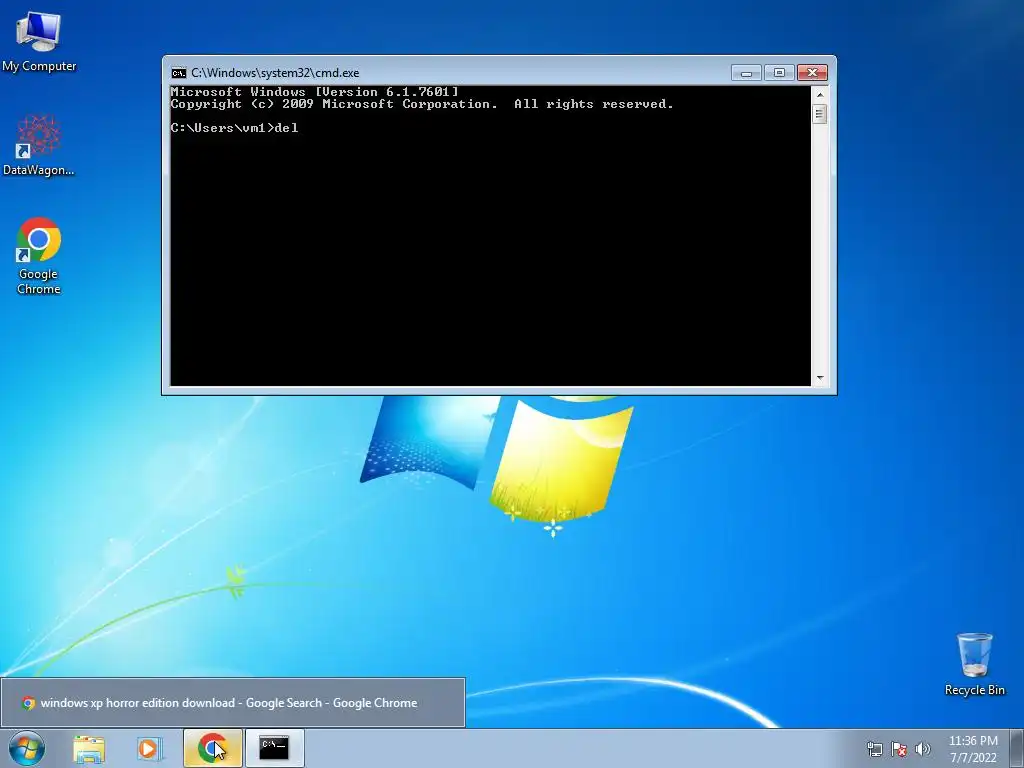This screenshot has width=1024, height=768.
Task: Click the 'Microsoft Windows [Version 6.1.7601]' text
Action: [x=314, y=92]
